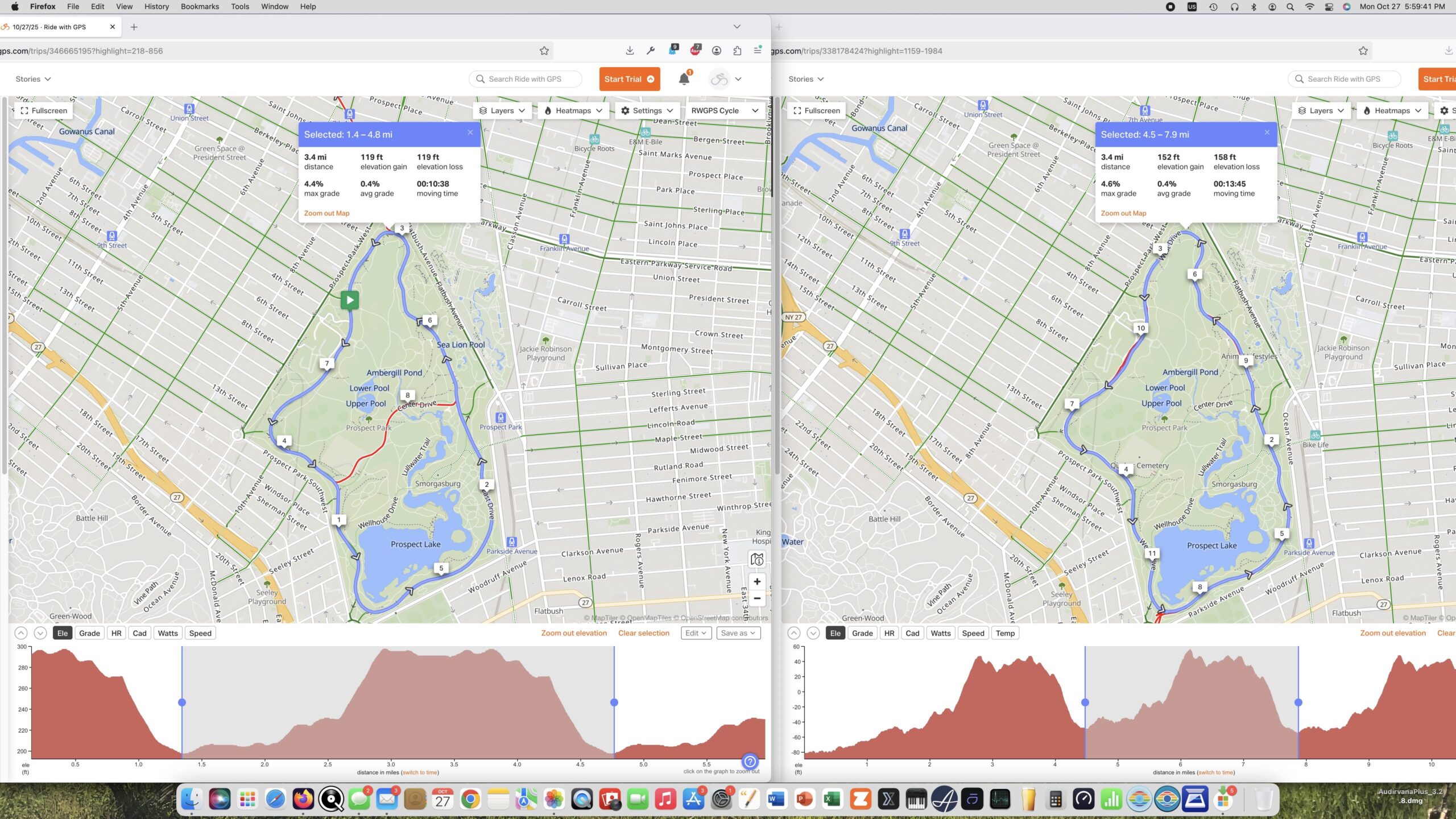Select the Temp graph in right window
The image size is (1456, 819).
[x=1005, y=633]
